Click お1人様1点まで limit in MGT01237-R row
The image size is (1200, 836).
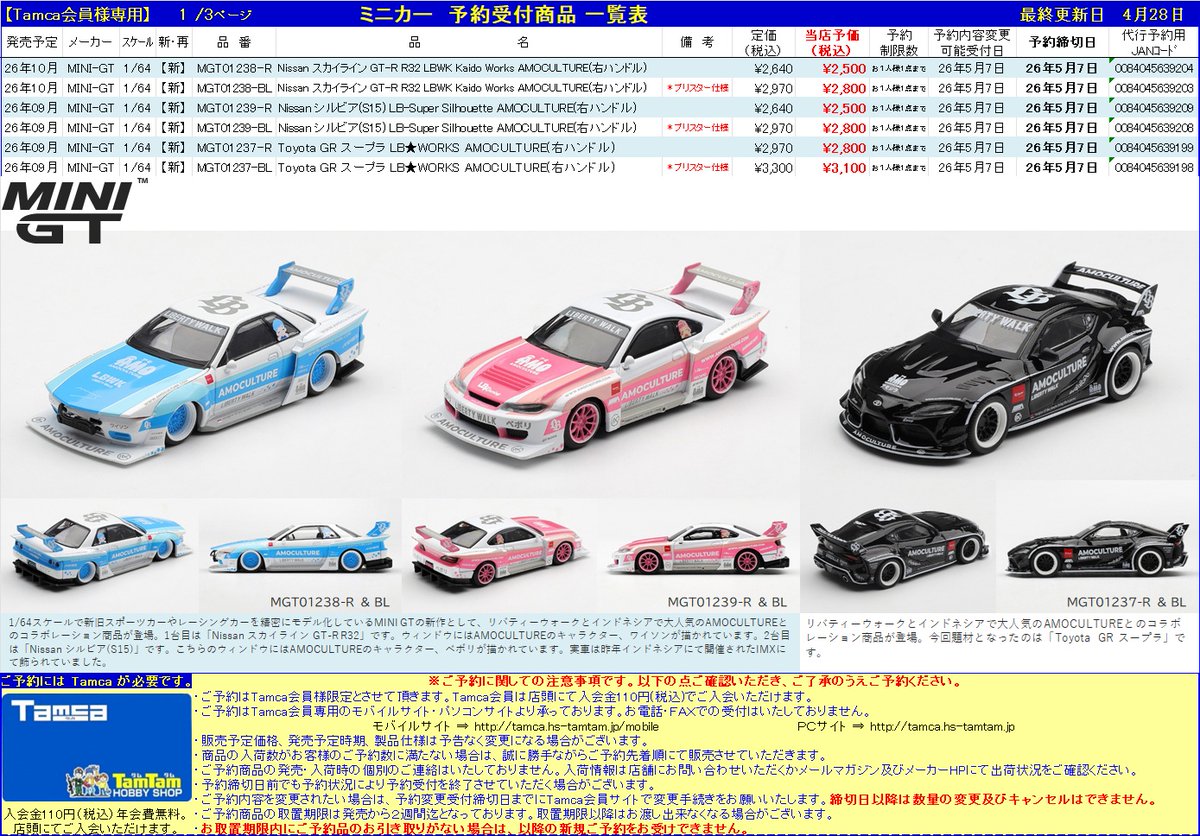coord(898,148)
